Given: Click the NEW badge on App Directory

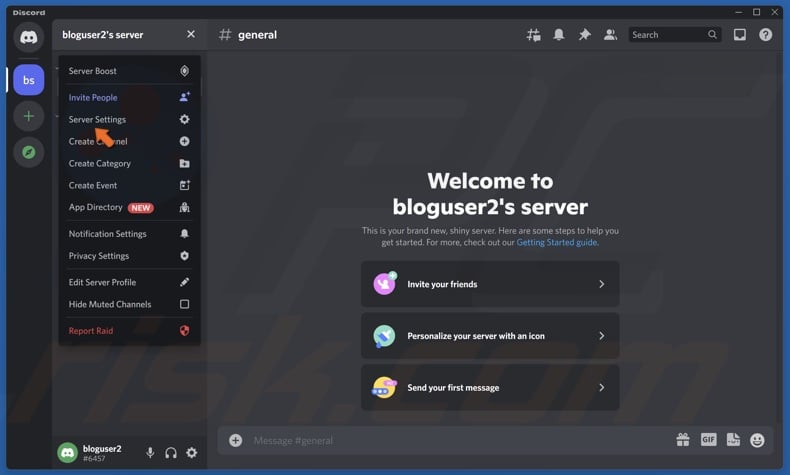Looking at the screenshot, I should (141, 208).
